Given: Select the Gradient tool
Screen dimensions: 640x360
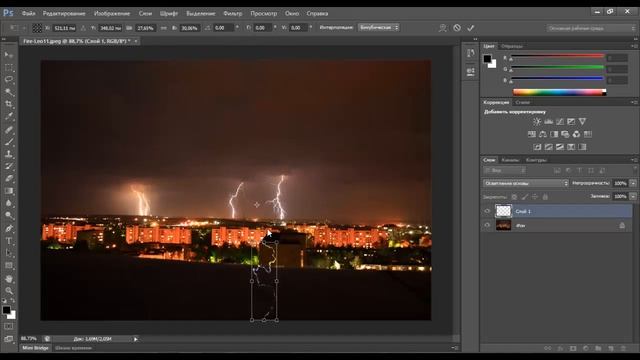Looking at the screenshot, I should pos(9,191).
